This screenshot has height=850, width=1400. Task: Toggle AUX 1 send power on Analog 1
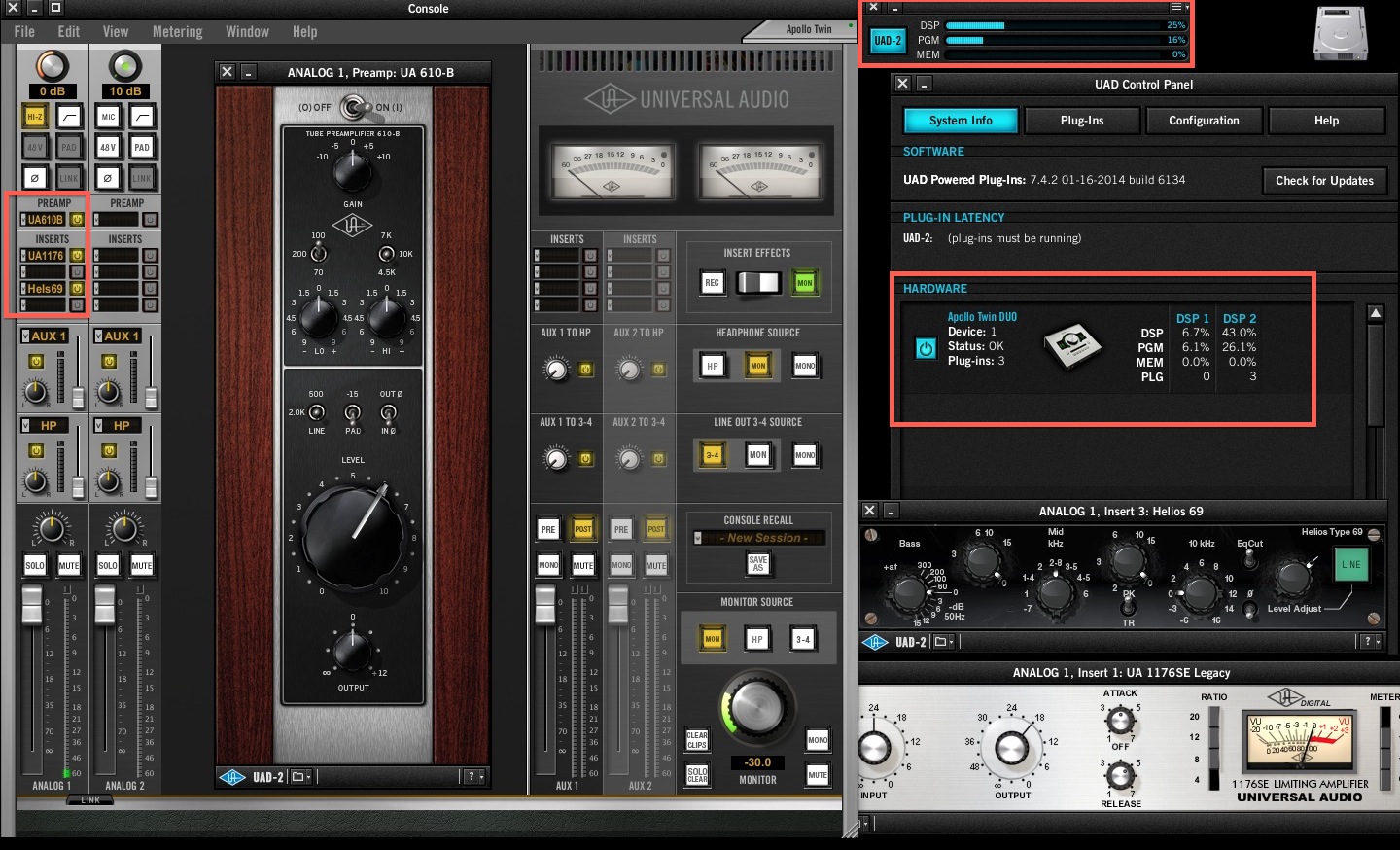tap(36, 362)
